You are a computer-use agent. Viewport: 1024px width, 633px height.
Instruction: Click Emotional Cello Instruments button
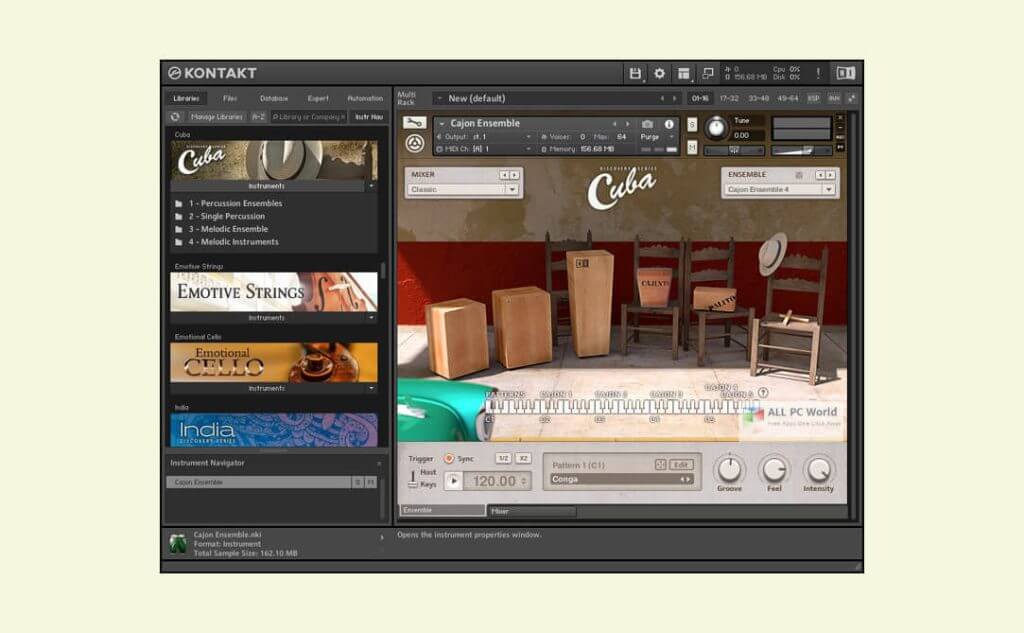[266, 388]
